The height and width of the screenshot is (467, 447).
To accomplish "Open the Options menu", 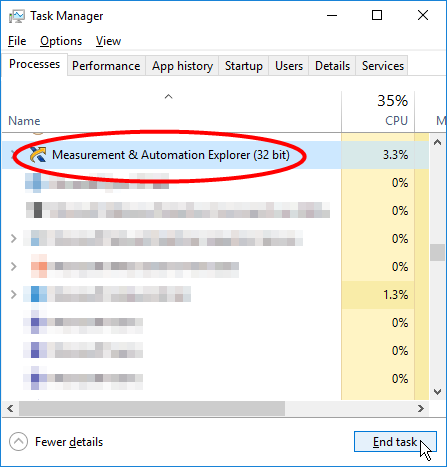I will [61, 41].
